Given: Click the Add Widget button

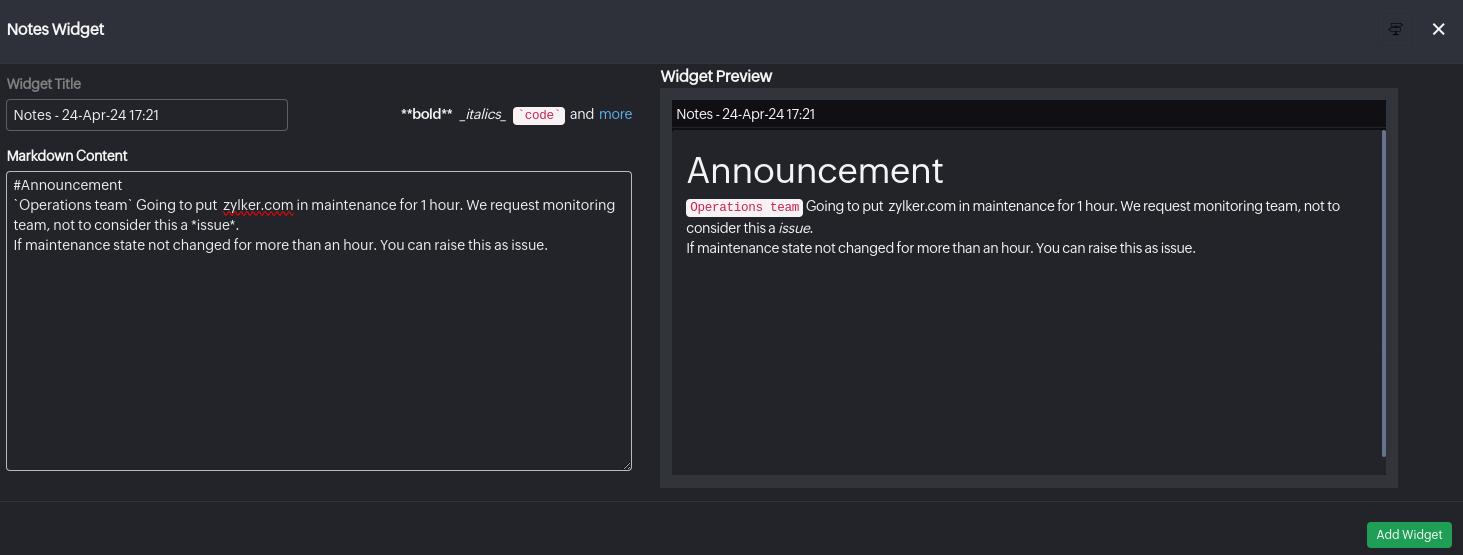Looking at the screenshot, I should [1409, 535].
